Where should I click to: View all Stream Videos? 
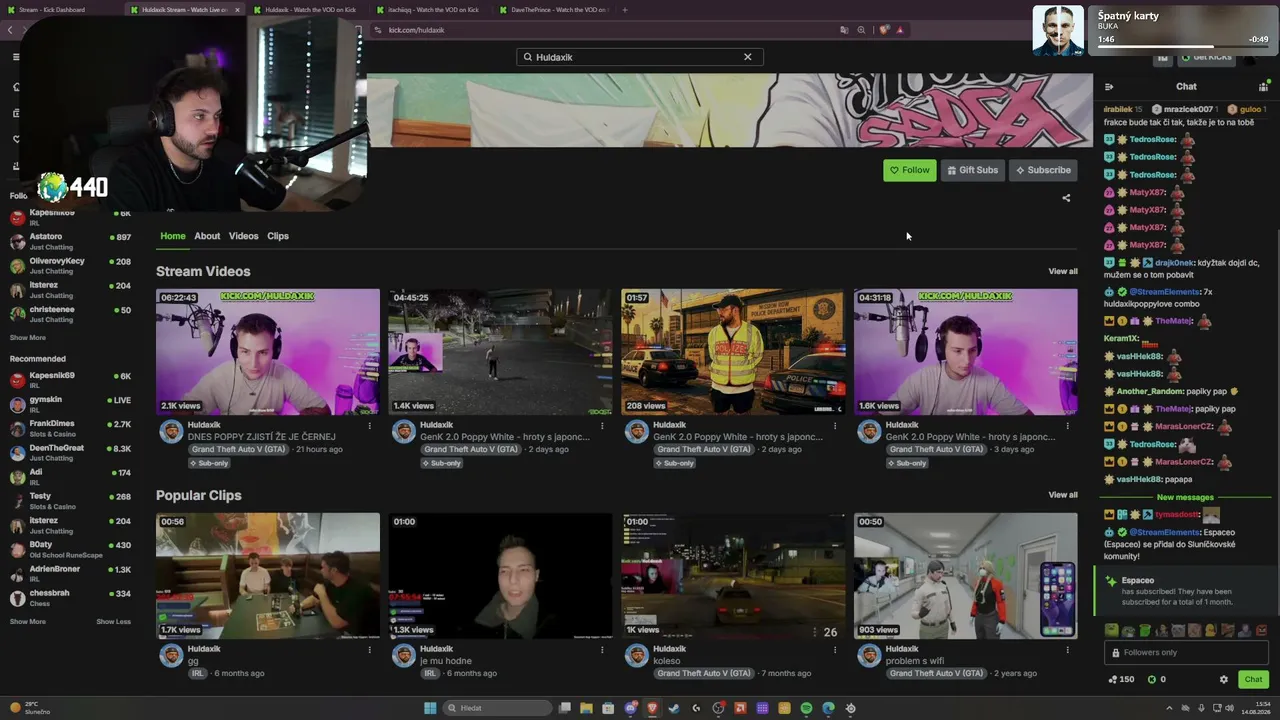pyautogui.click(x=1063, y=271)
